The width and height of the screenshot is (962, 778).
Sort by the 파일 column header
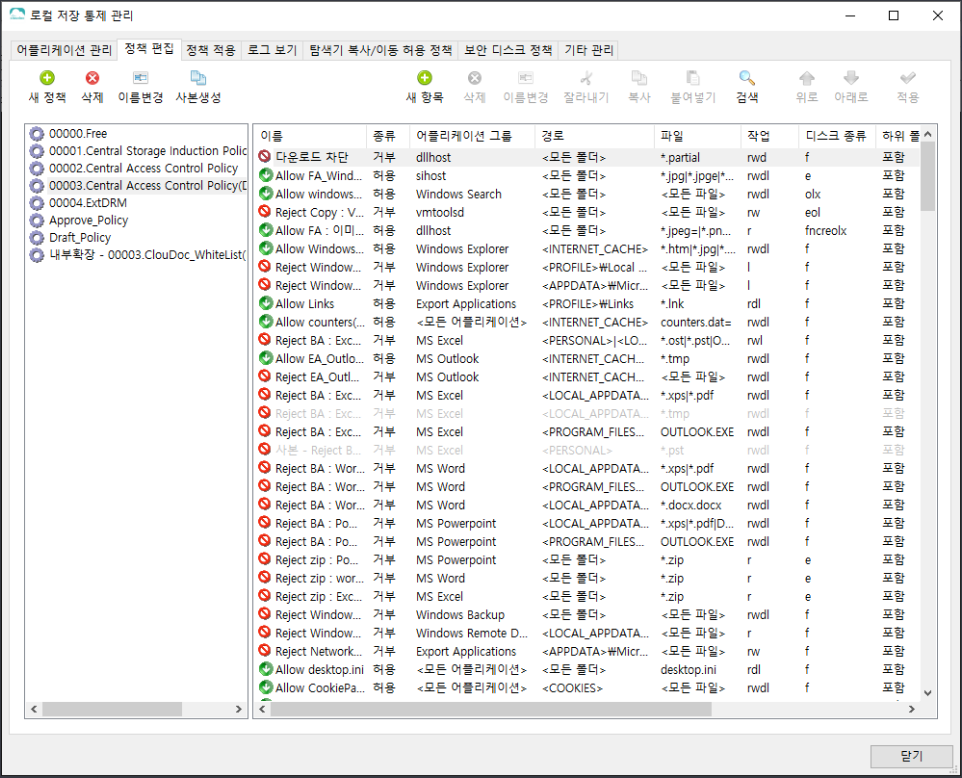(x=698, y=136)
